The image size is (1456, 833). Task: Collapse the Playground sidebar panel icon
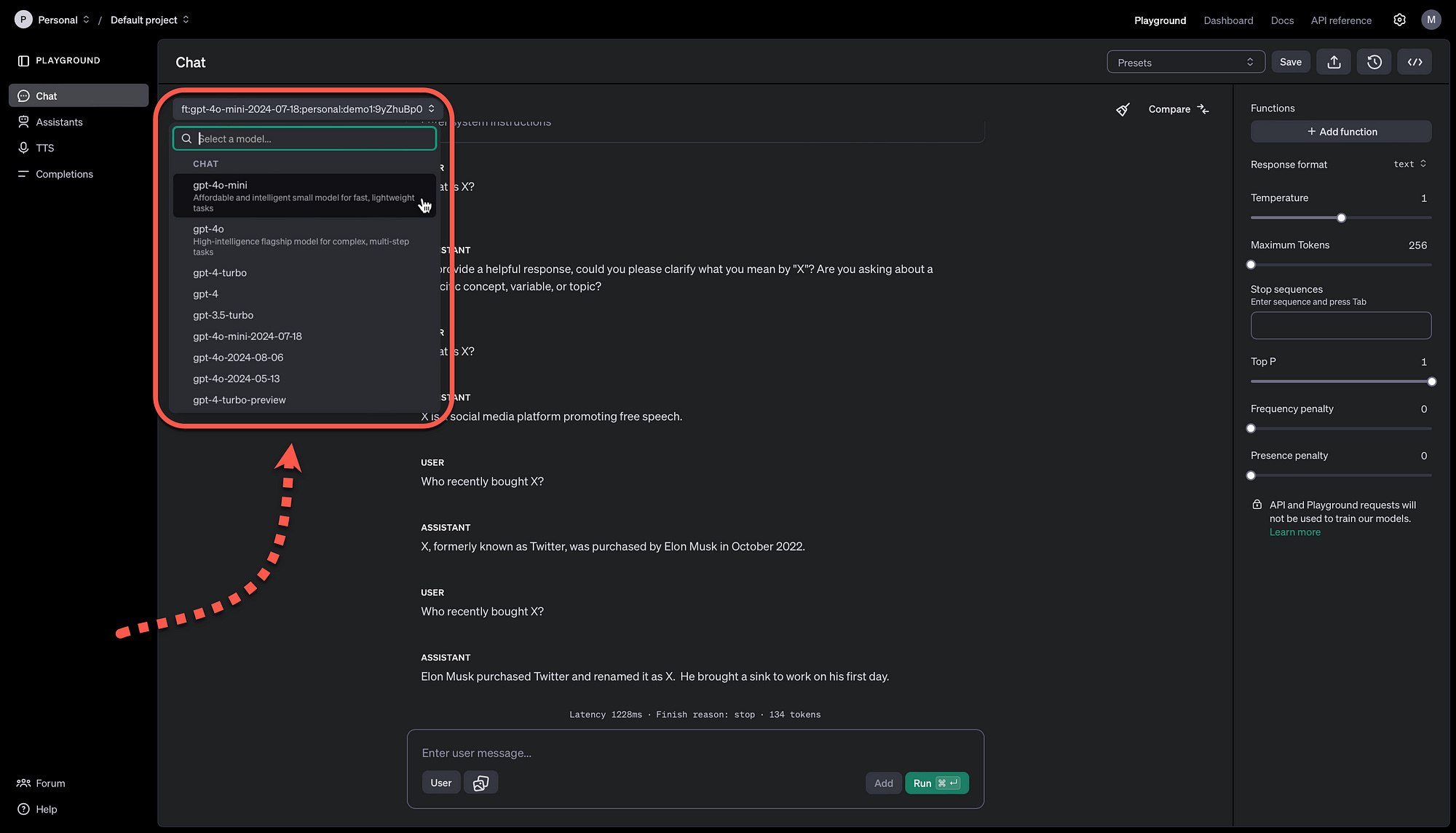click(23, 60)
